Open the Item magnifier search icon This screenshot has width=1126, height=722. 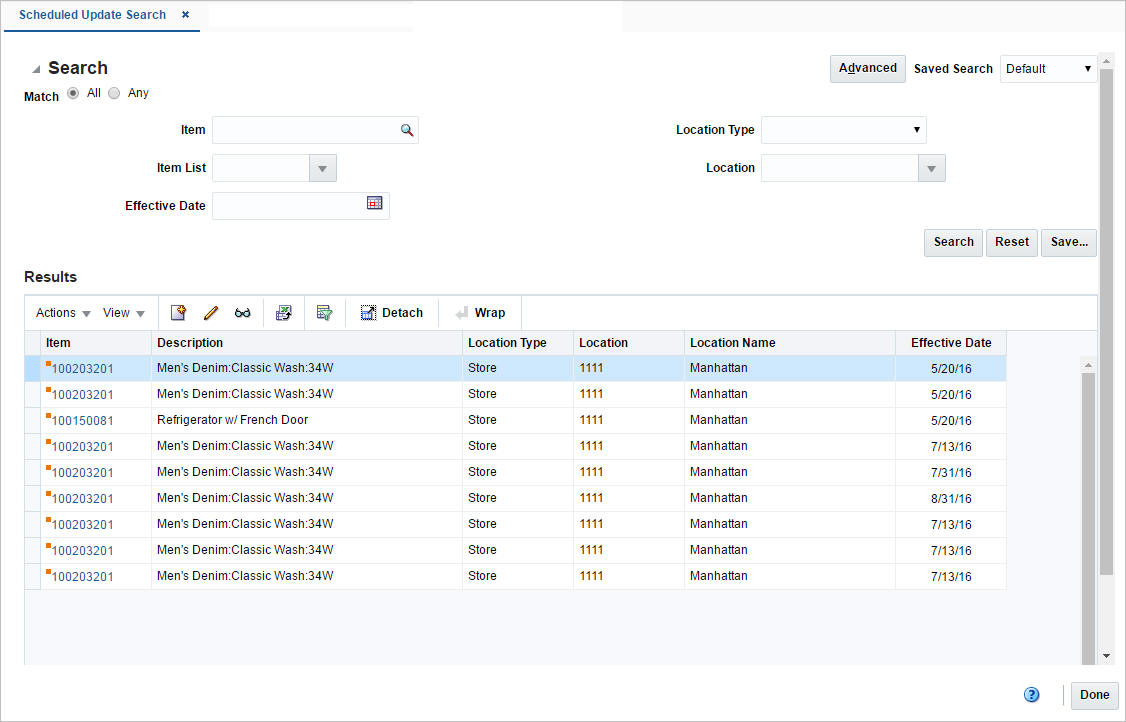click(406, 130)
